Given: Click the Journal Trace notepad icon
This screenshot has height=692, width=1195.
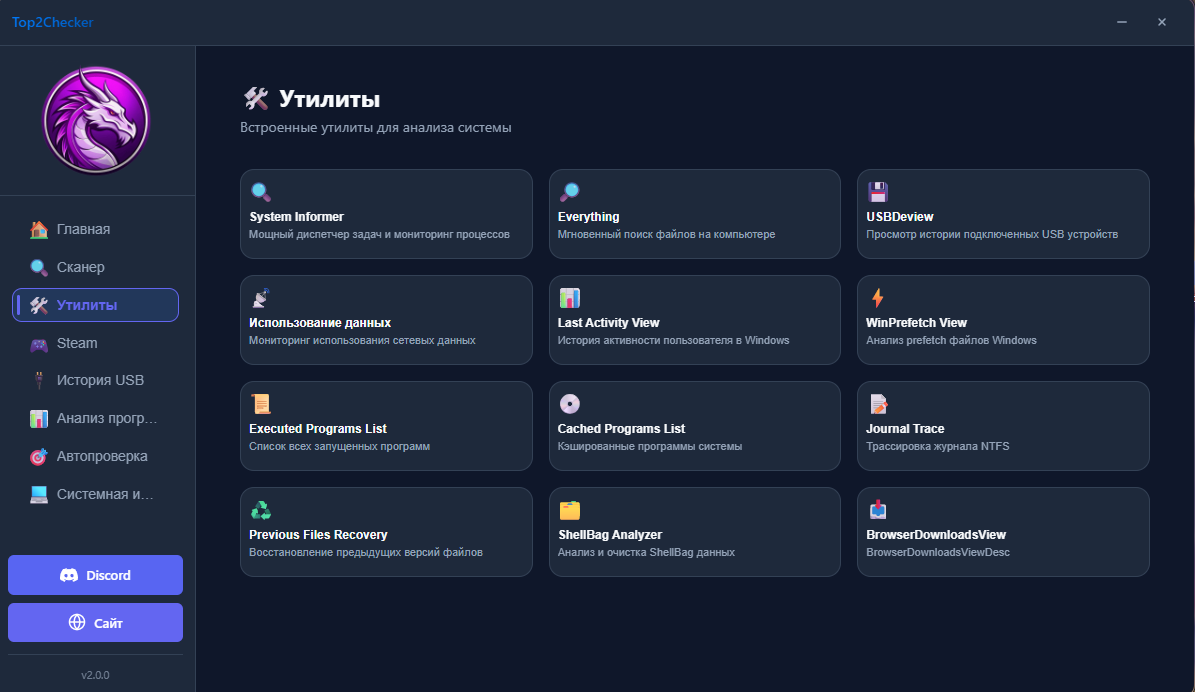Looking at the screenshot, I should click(877, 404).
